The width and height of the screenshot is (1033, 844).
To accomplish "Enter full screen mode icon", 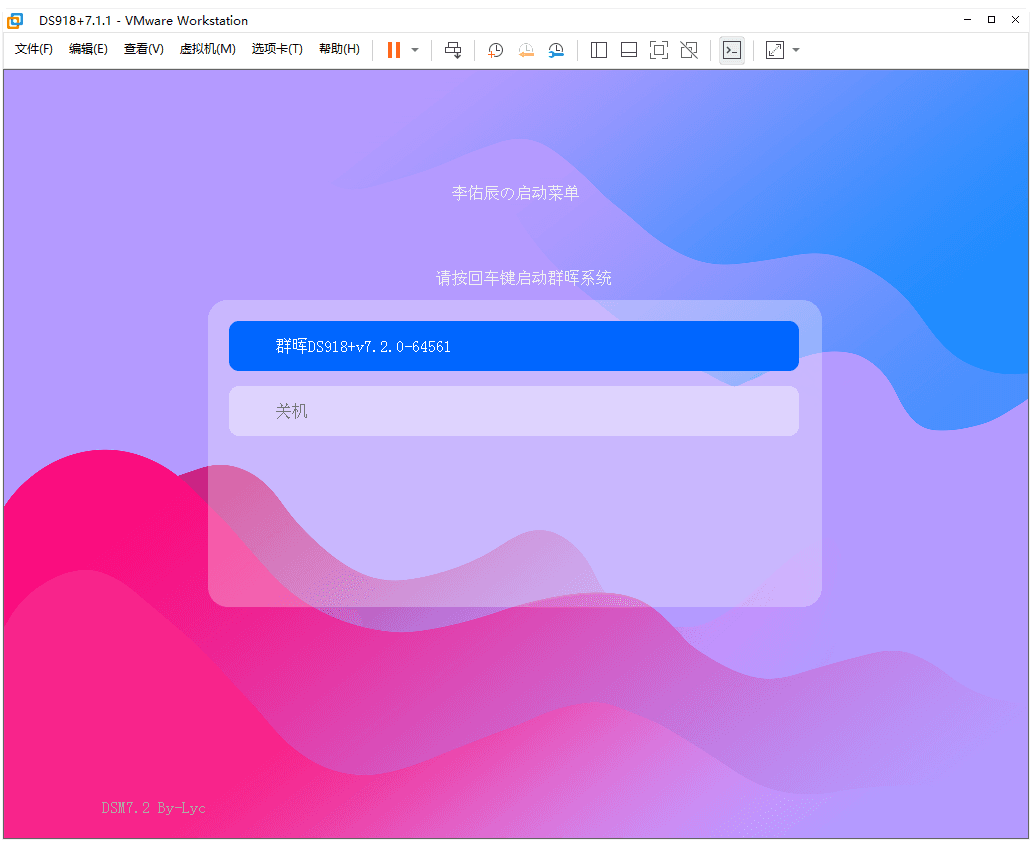I will 659,50.
